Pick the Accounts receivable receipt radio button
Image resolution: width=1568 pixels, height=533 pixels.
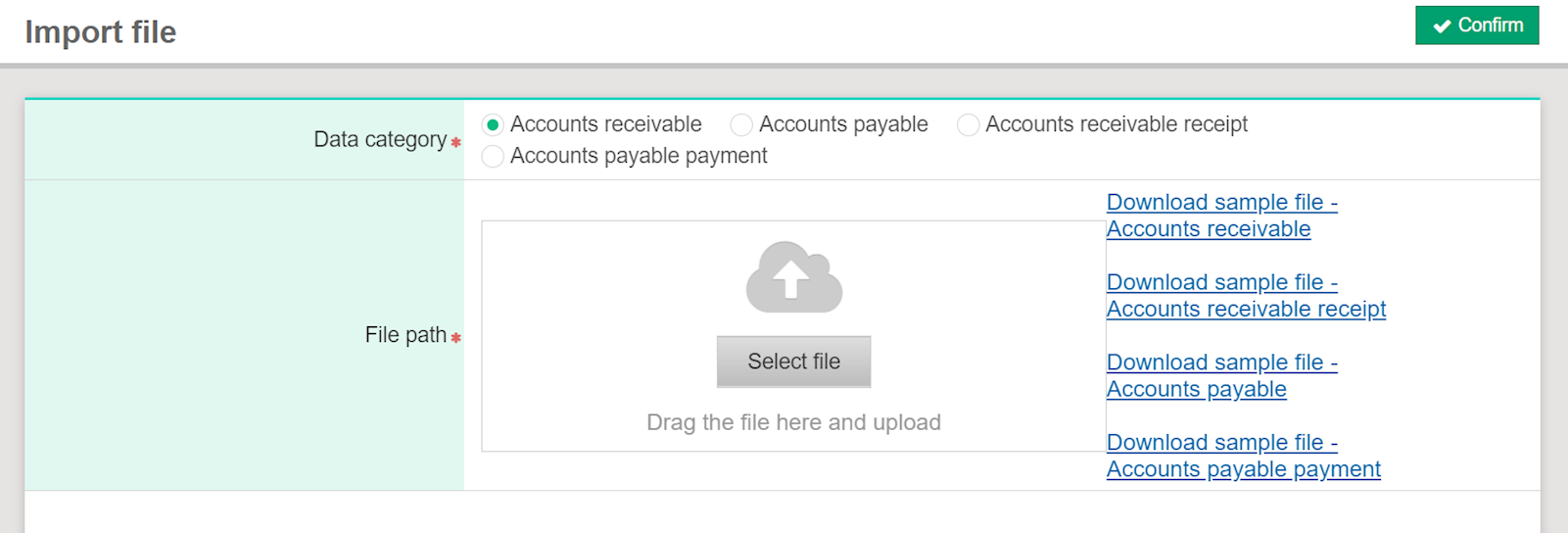click(x=968, y=124)
